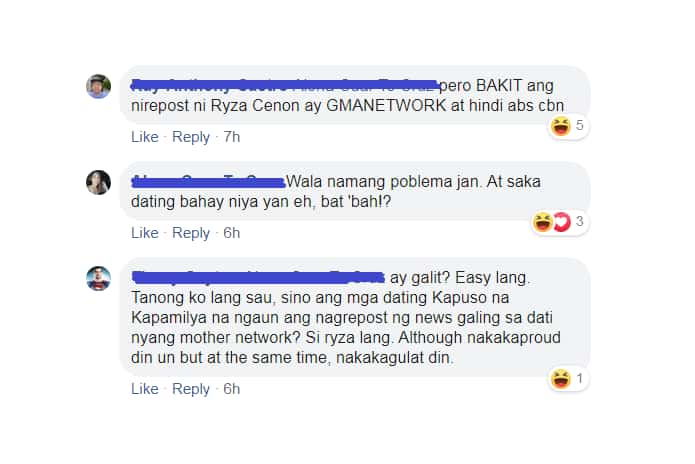
Task: Open the second commenter's profile picture
Action: [x=98, y=182]
